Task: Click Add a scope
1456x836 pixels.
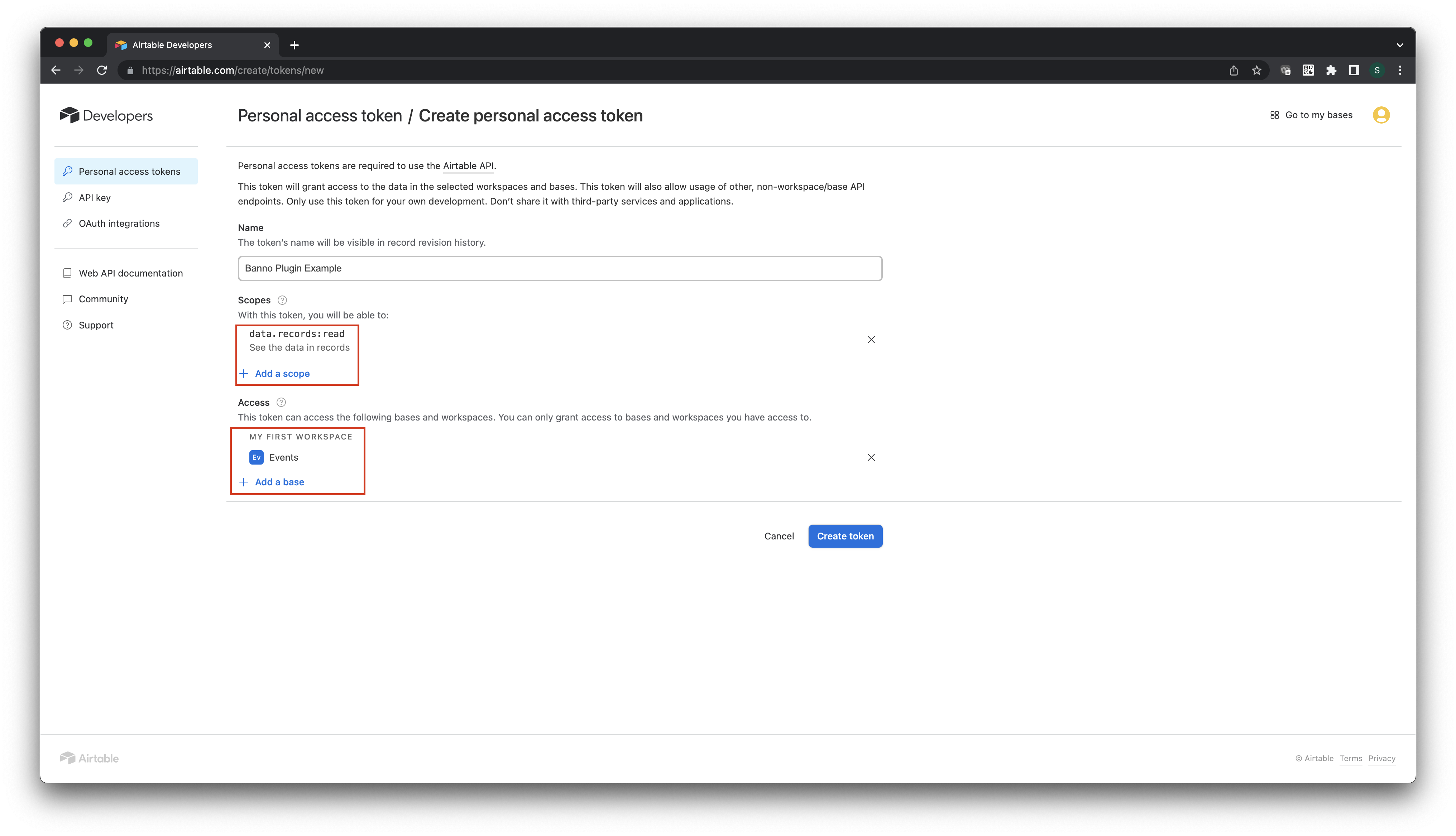Action: [274, 373]
